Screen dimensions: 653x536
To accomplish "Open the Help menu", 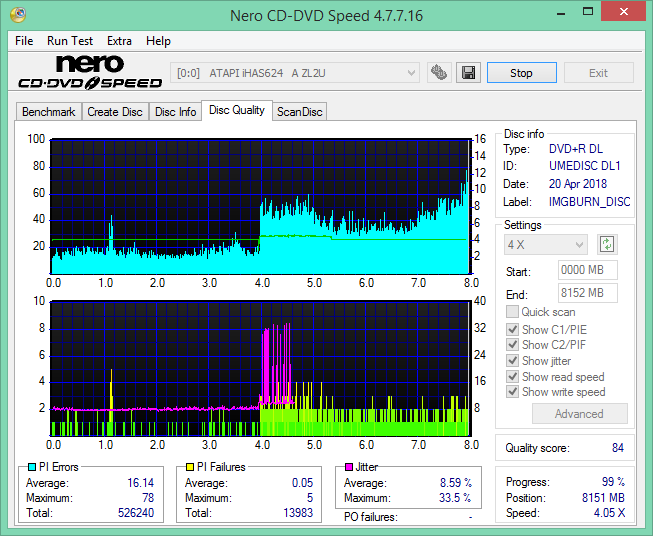I will tap(158, 41).
